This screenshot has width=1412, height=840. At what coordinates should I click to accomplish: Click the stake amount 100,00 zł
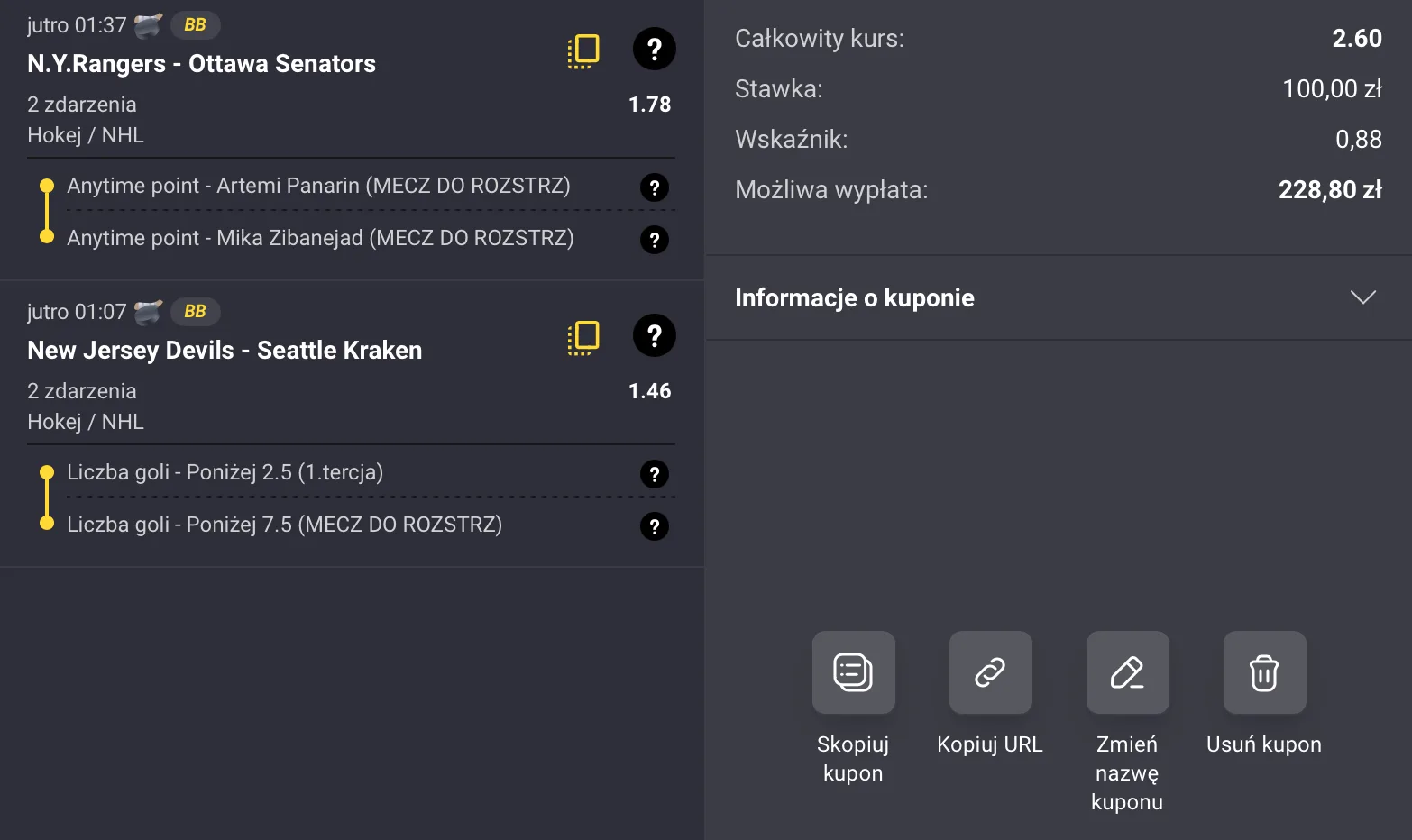tap(1333, 88)
